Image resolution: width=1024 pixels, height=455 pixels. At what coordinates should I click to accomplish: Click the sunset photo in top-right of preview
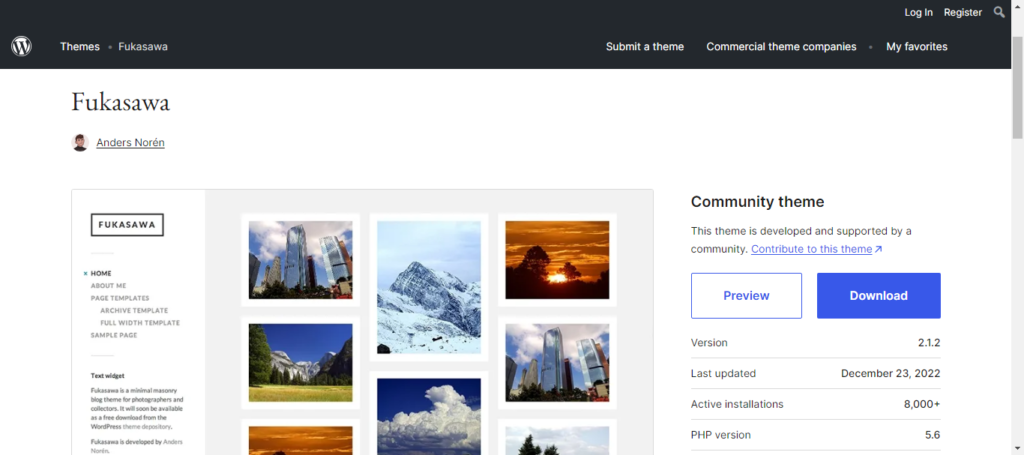coord(557,260)
